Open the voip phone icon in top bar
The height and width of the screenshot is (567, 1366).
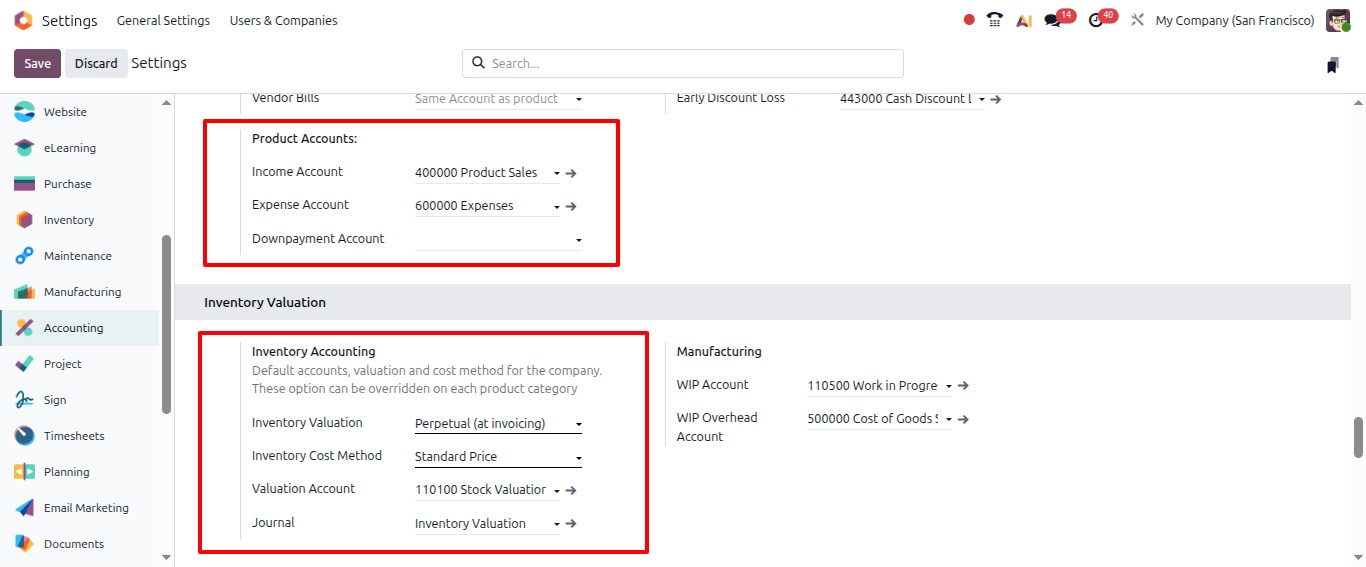pyautogui.click(x=994, y=20)
